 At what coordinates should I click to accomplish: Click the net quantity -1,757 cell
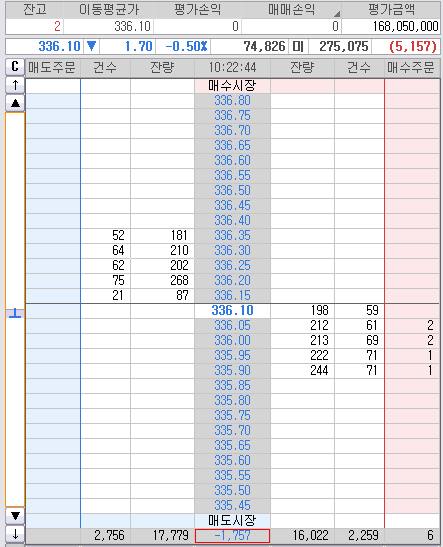[x=232, y=535]
